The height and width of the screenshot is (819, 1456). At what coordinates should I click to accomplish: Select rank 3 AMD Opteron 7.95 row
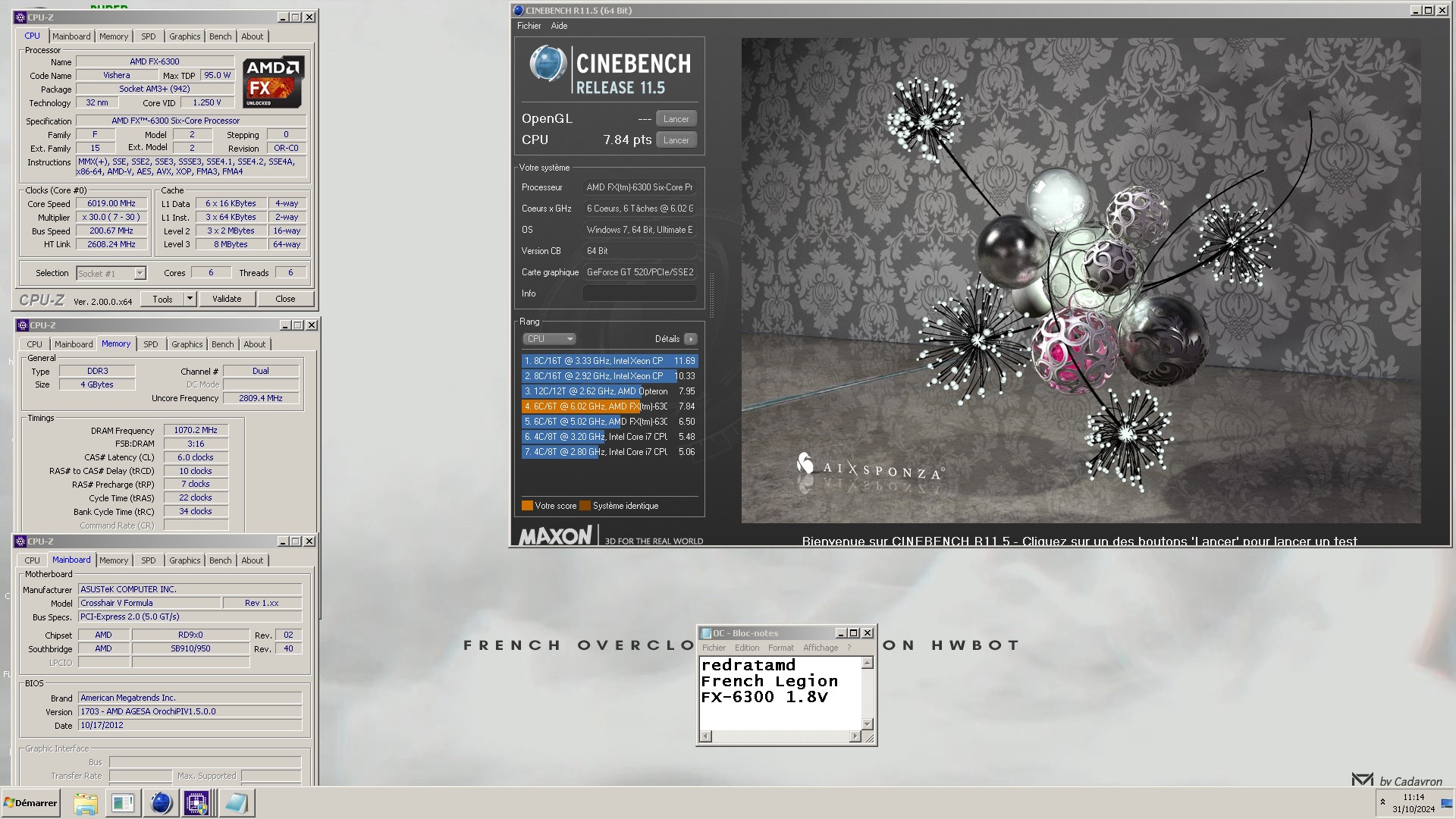pos(609,391)
